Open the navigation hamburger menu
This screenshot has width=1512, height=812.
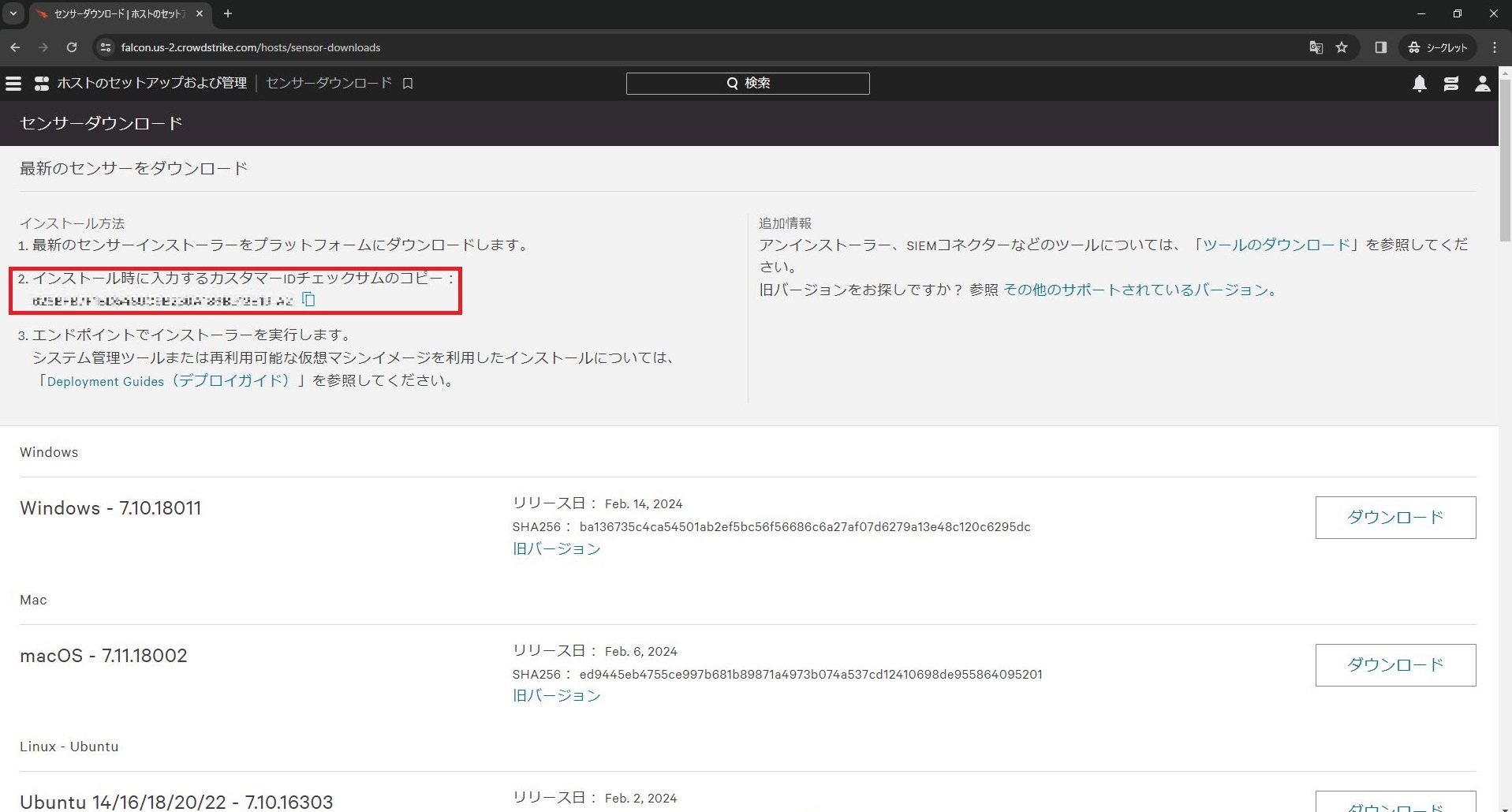coord(13,83)
